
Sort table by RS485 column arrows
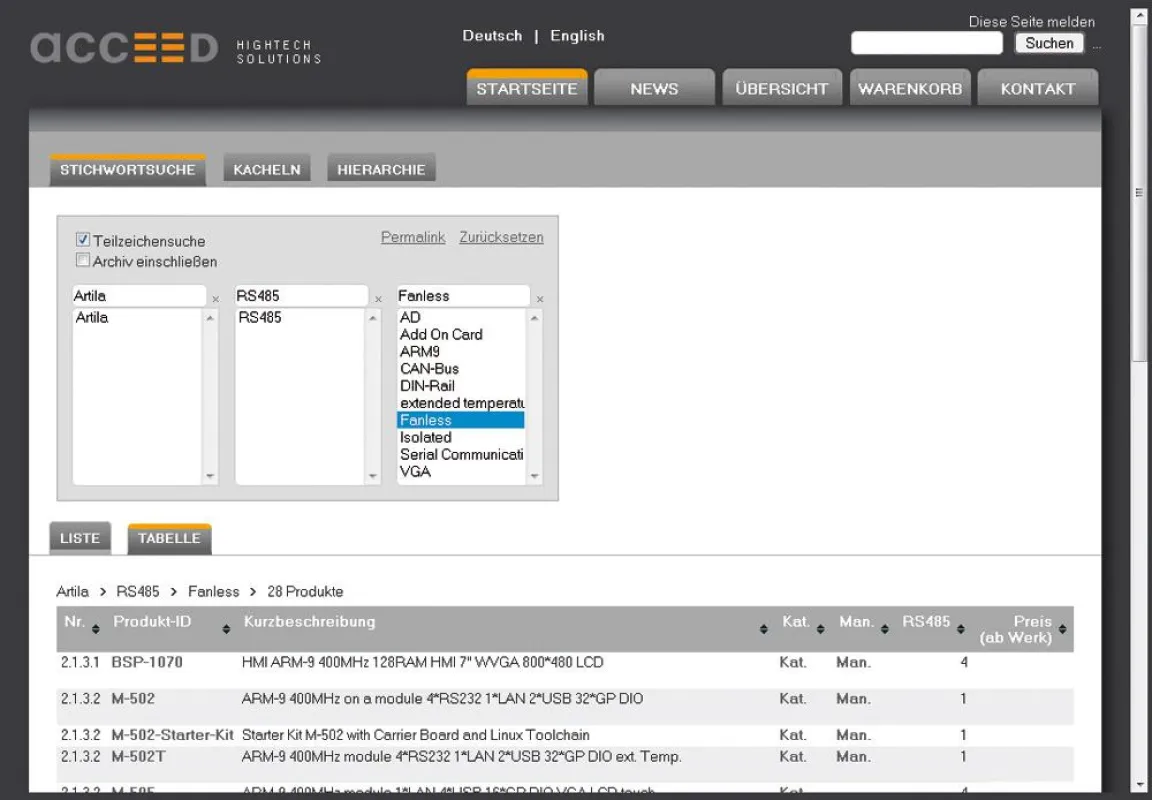960,630
